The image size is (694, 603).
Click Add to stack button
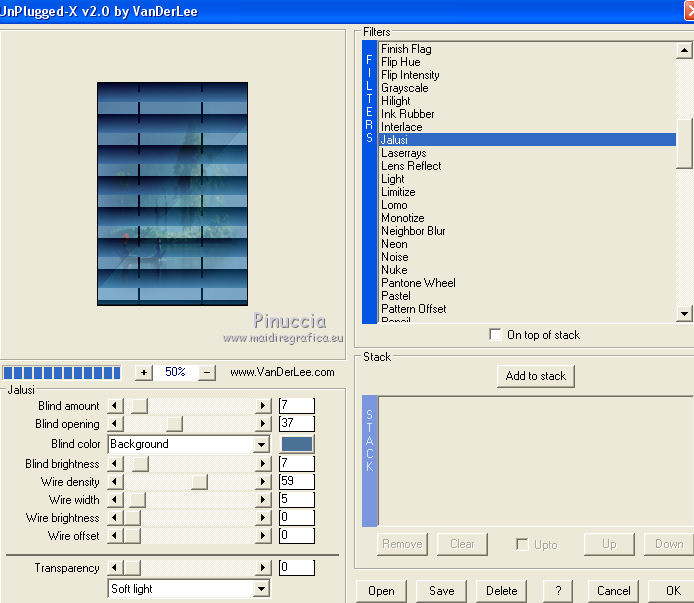tap(536, 376)
